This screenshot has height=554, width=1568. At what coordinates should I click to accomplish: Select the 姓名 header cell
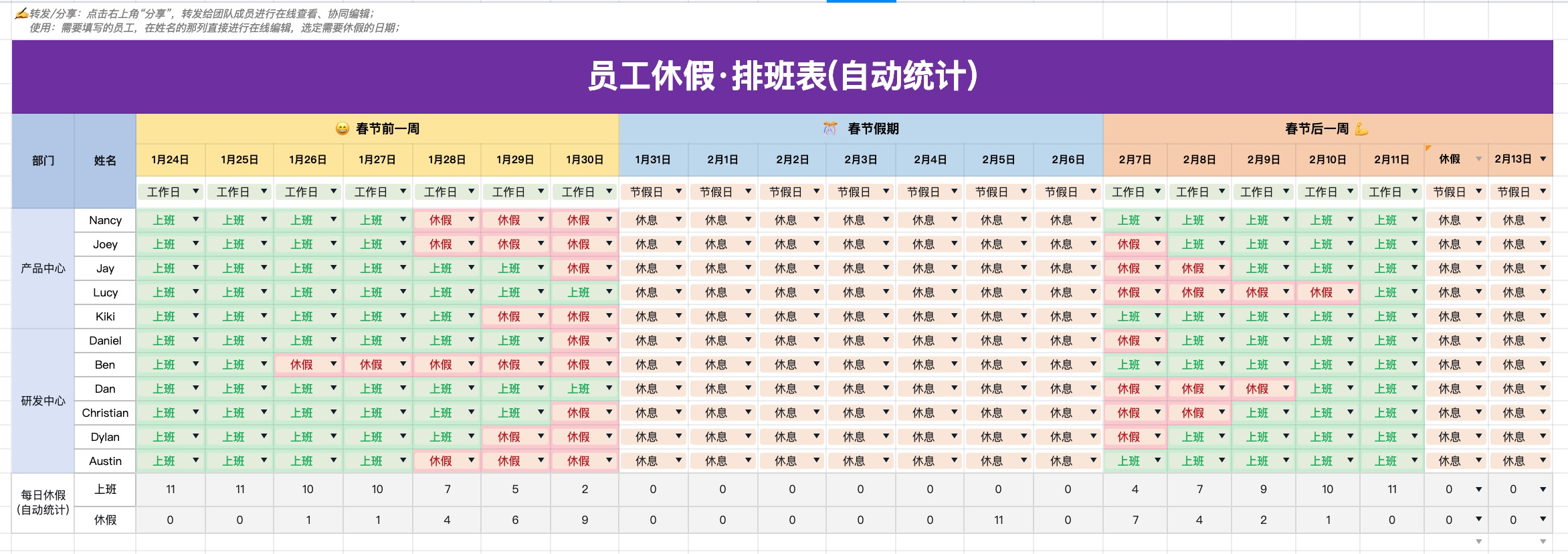tap(105, 161)
